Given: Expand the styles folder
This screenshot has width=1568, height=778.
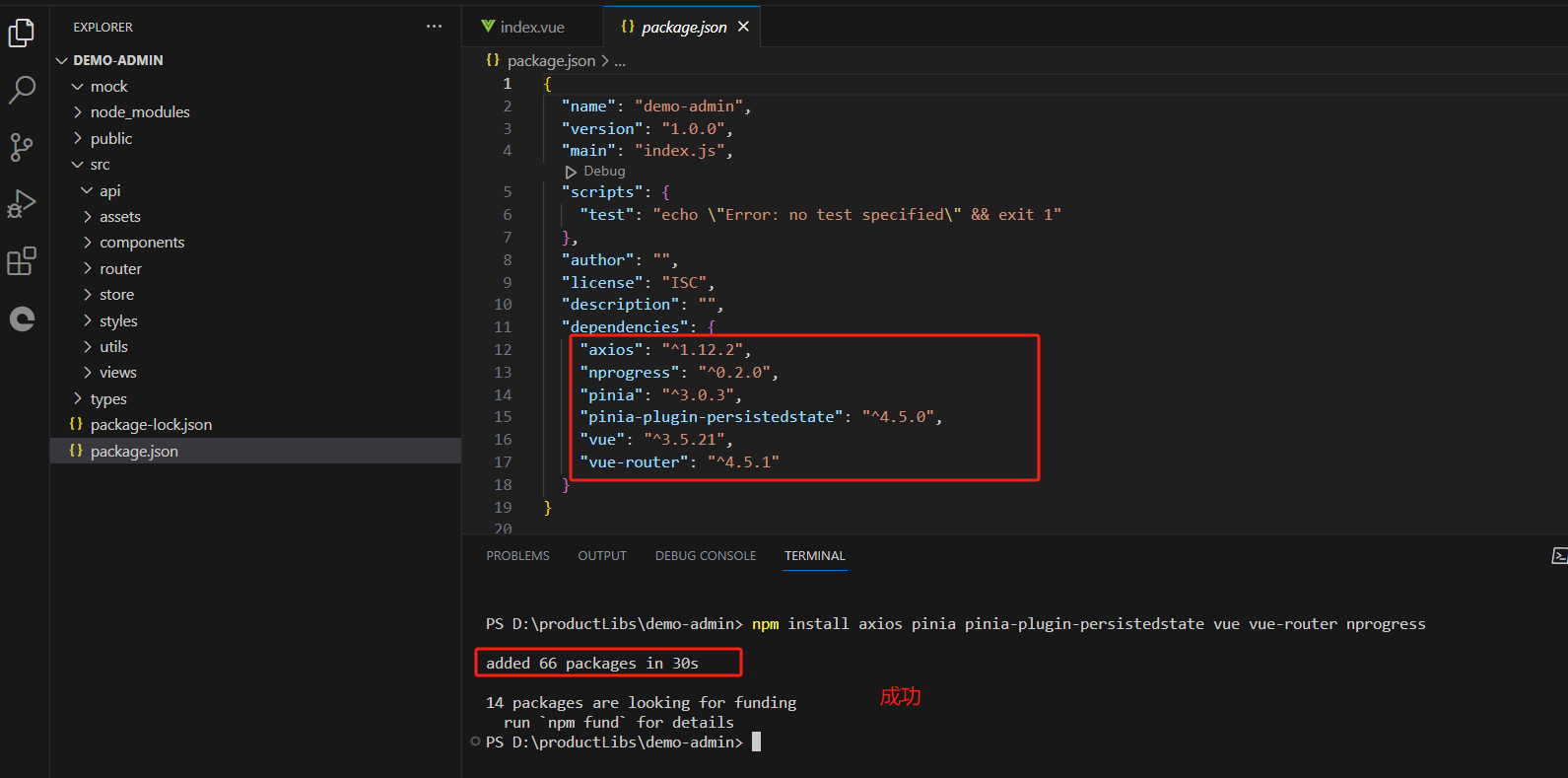Looking at the screenshot, I should 87,321.
